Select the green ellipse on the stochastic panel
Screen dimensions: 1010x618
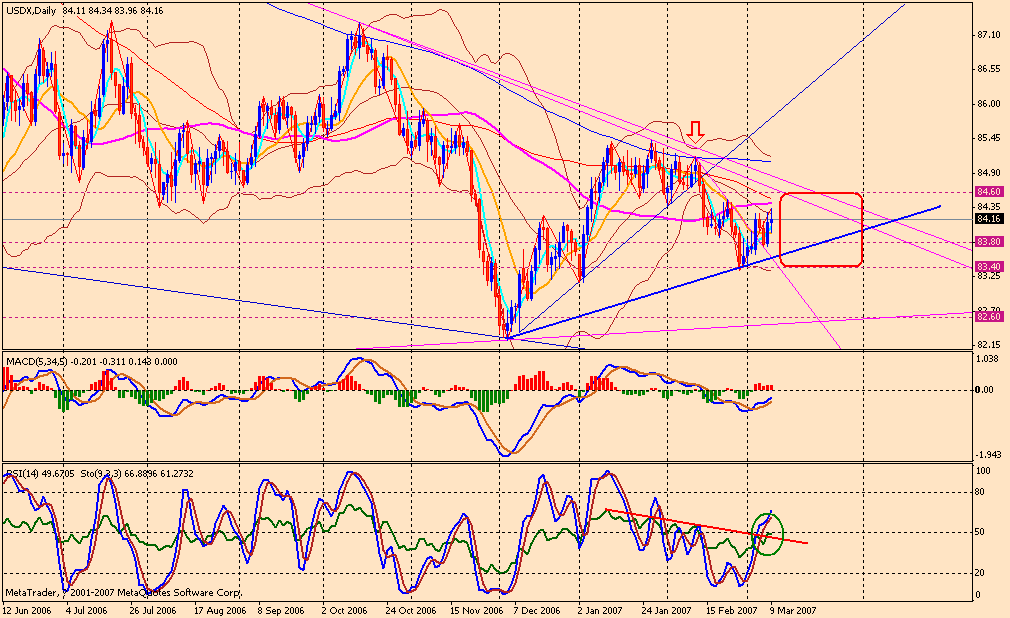coord(767,534)
